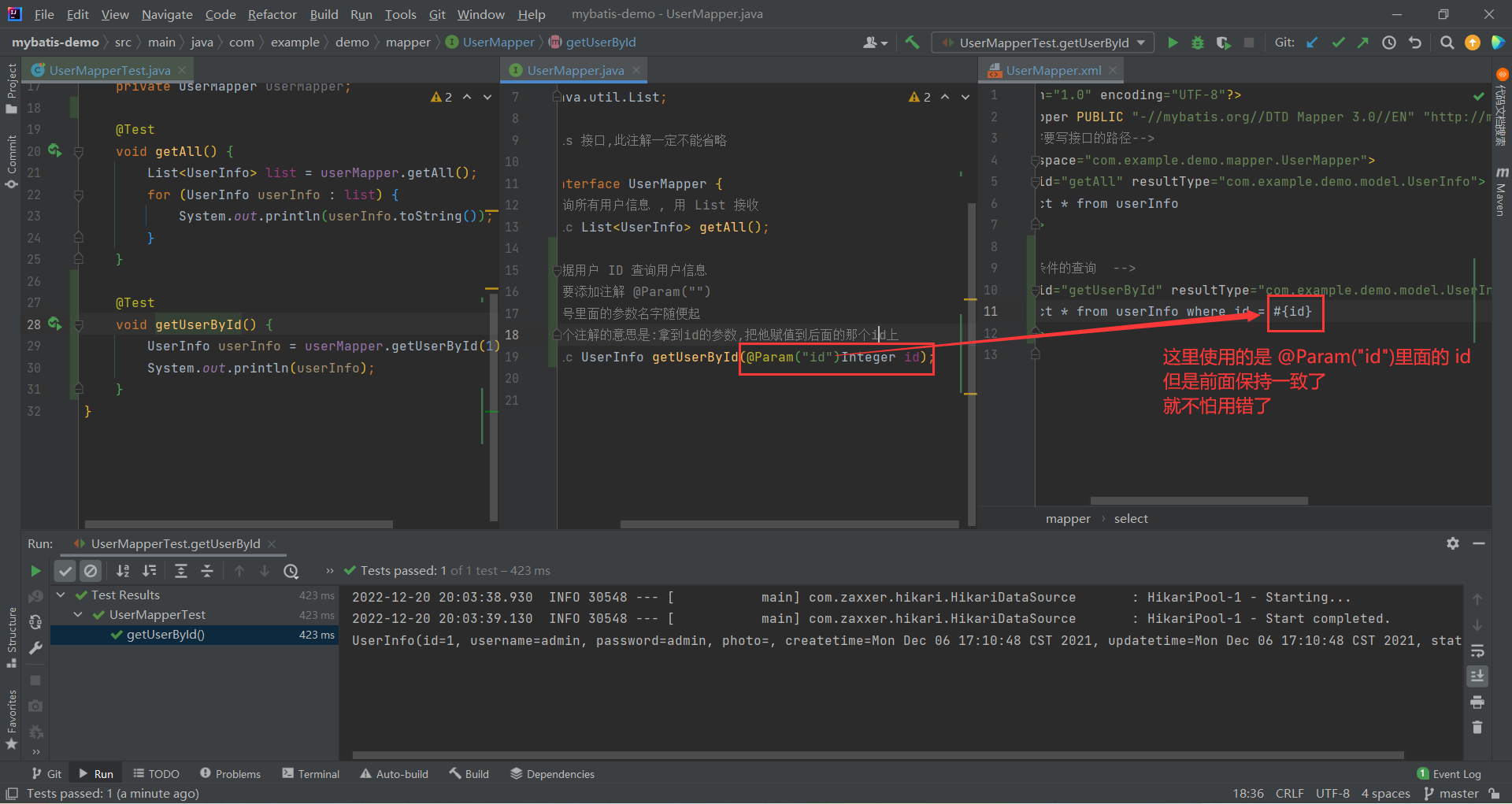The height and width of the screenshot is (804, 1512).
Task: Close the UserMapperTest.getUserById run tab
Action: [272, 544]
